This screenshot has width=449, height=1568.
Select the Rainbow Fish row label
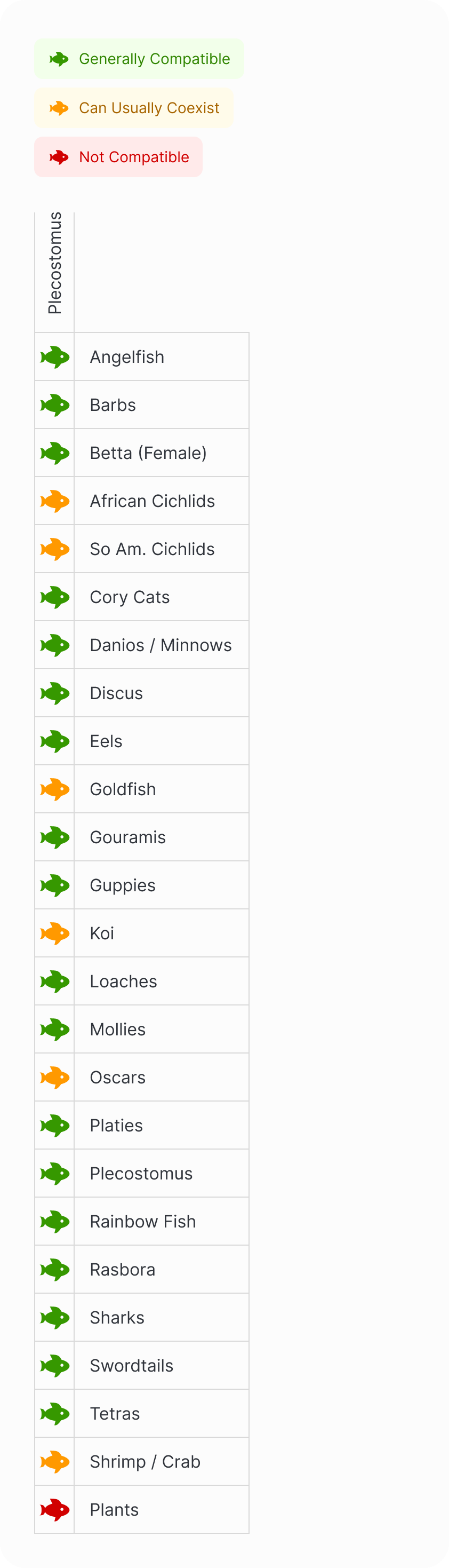142,1222
